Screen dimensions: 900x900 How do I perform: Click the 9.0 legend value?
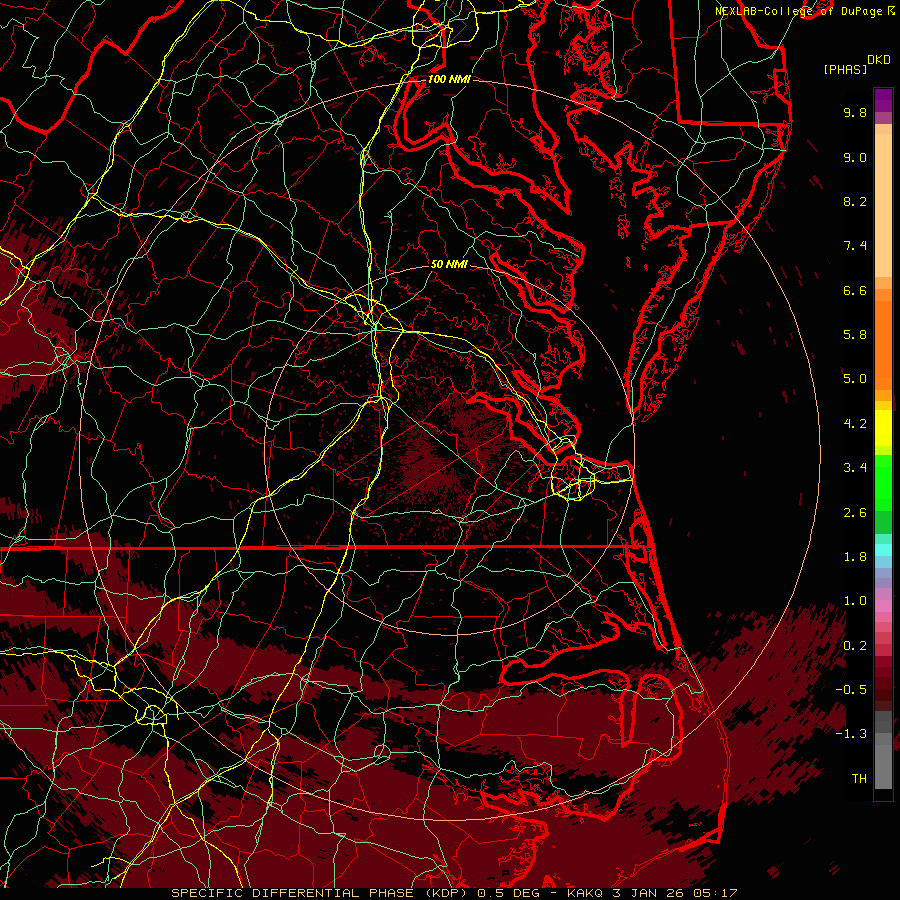855,157
